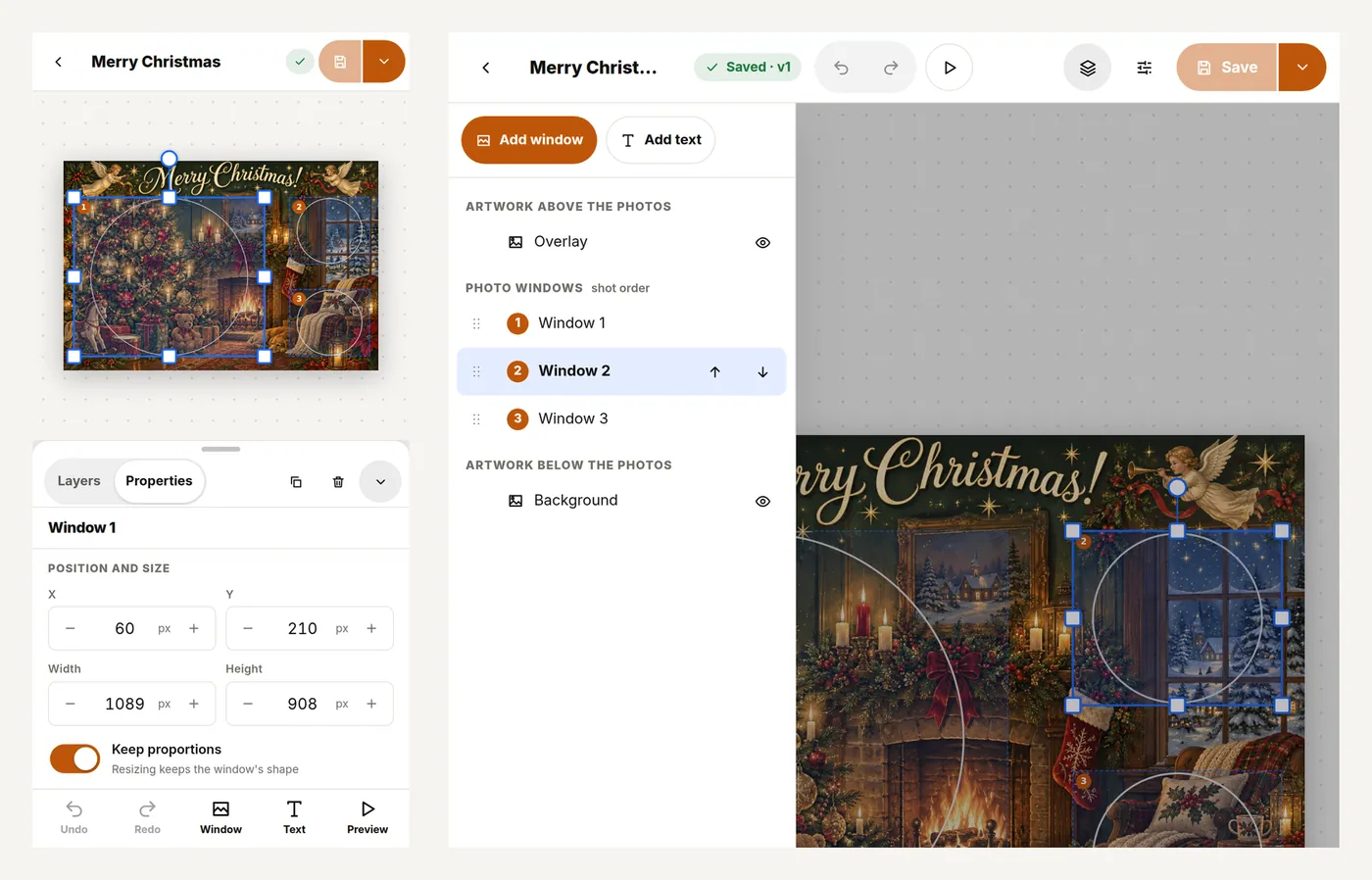This screenshot has height=880, width=1372.
Task: Select Window in the bottom toolbar
Action: (x=220, y=817)
